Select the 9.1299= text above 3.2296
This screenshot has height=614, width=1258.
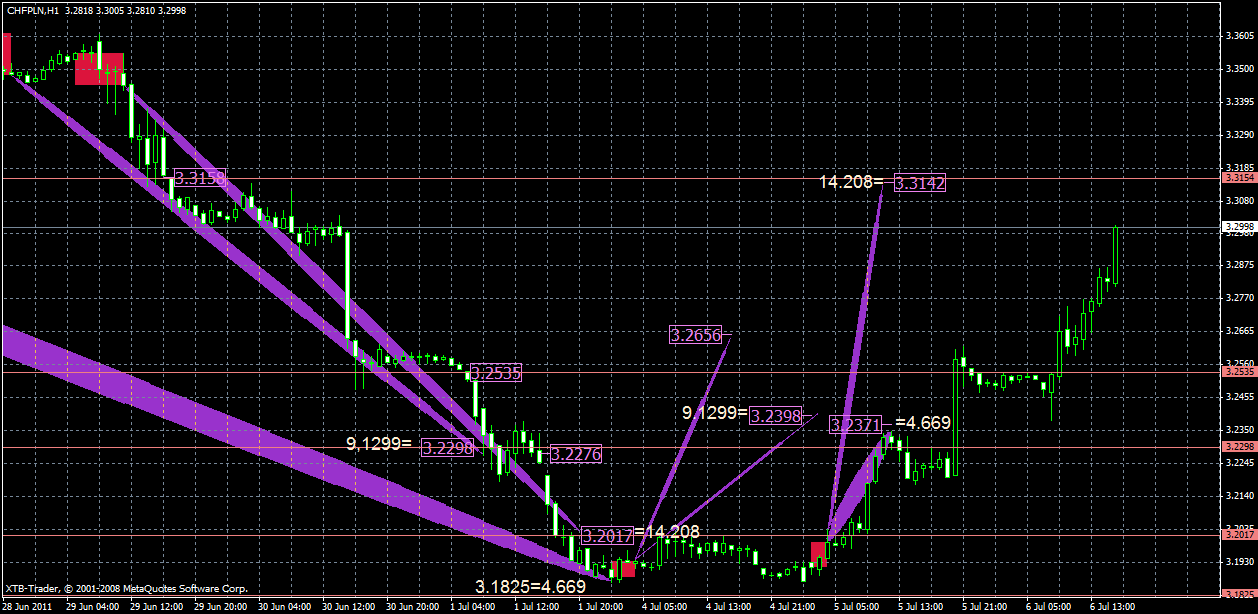click(x=381, y=445)
